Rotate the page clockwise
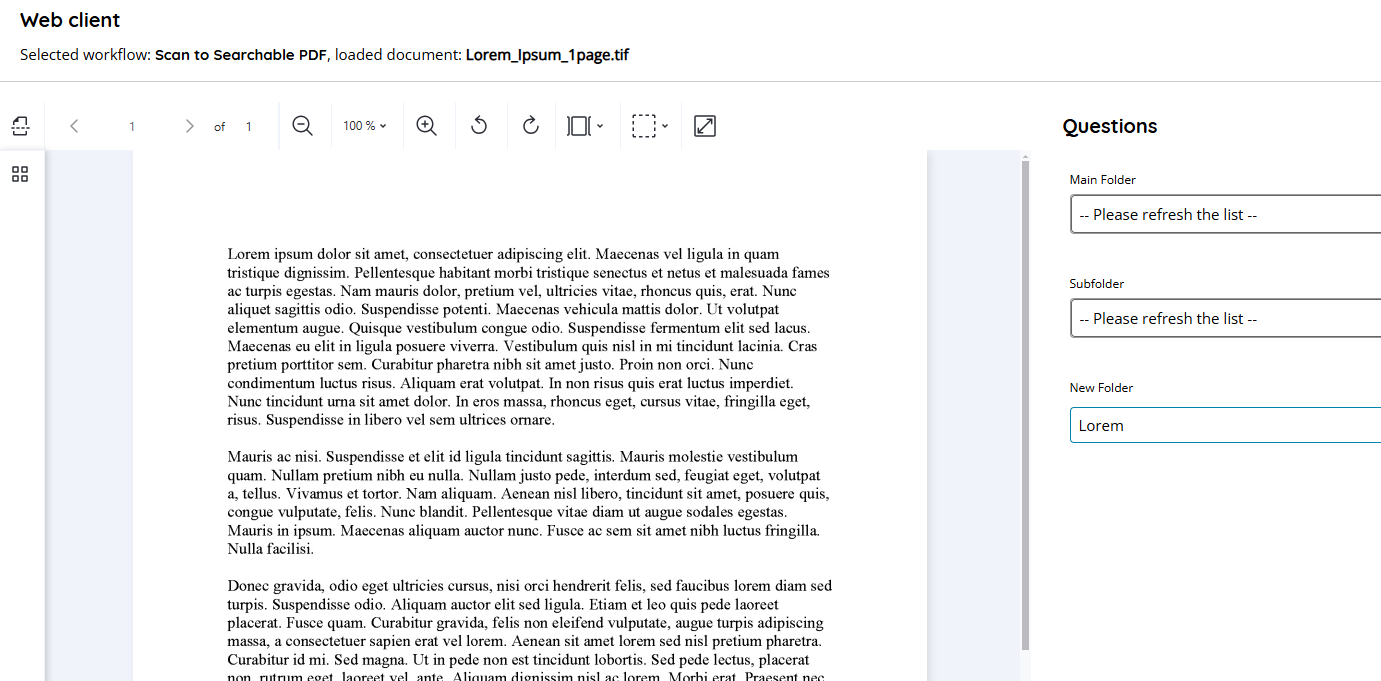Screen dimensions: 1381x681 pos(531,126)
